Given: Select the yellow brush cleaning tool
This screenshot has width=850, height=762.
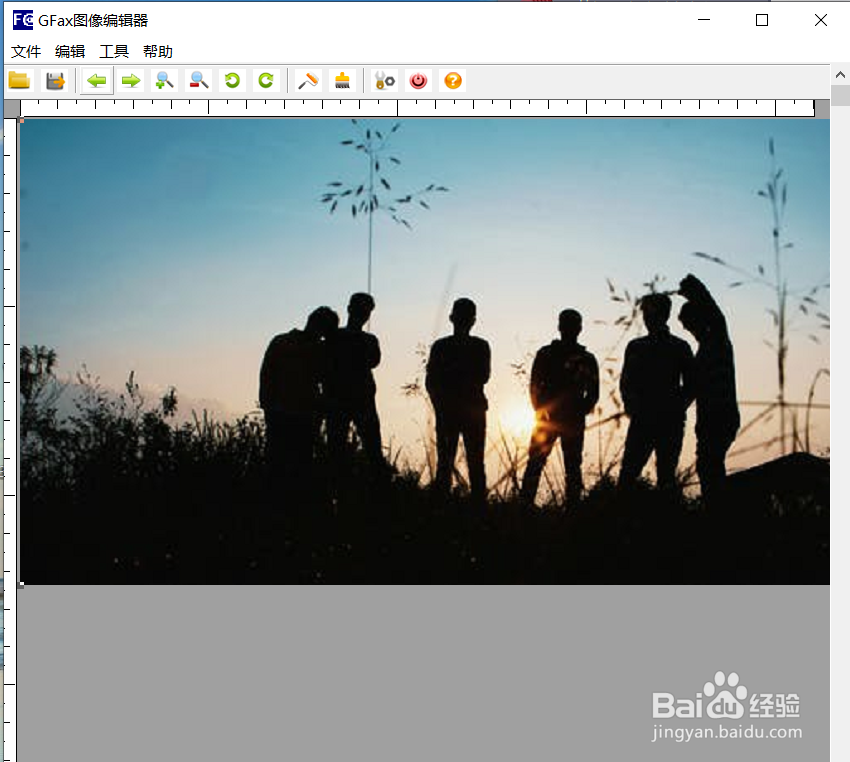Looking at the screenshot, I should [x=342, y=81].
